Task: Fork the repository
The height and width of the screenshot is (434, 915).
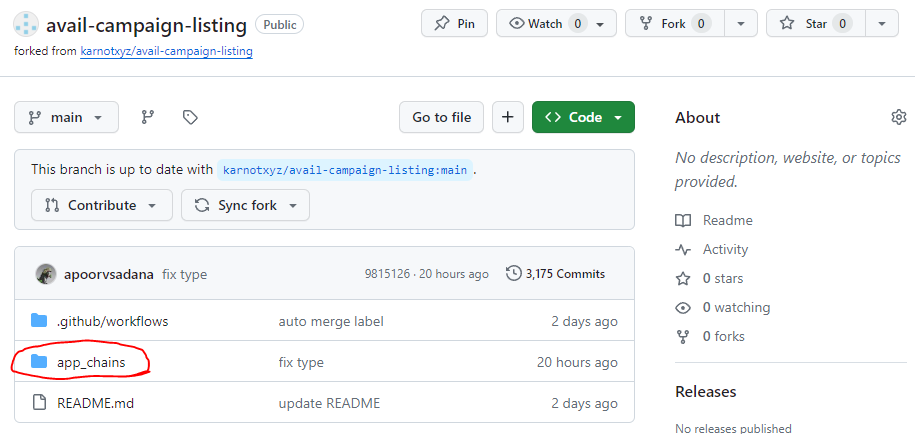Action: pyautogui.click(x=675, y=23)
